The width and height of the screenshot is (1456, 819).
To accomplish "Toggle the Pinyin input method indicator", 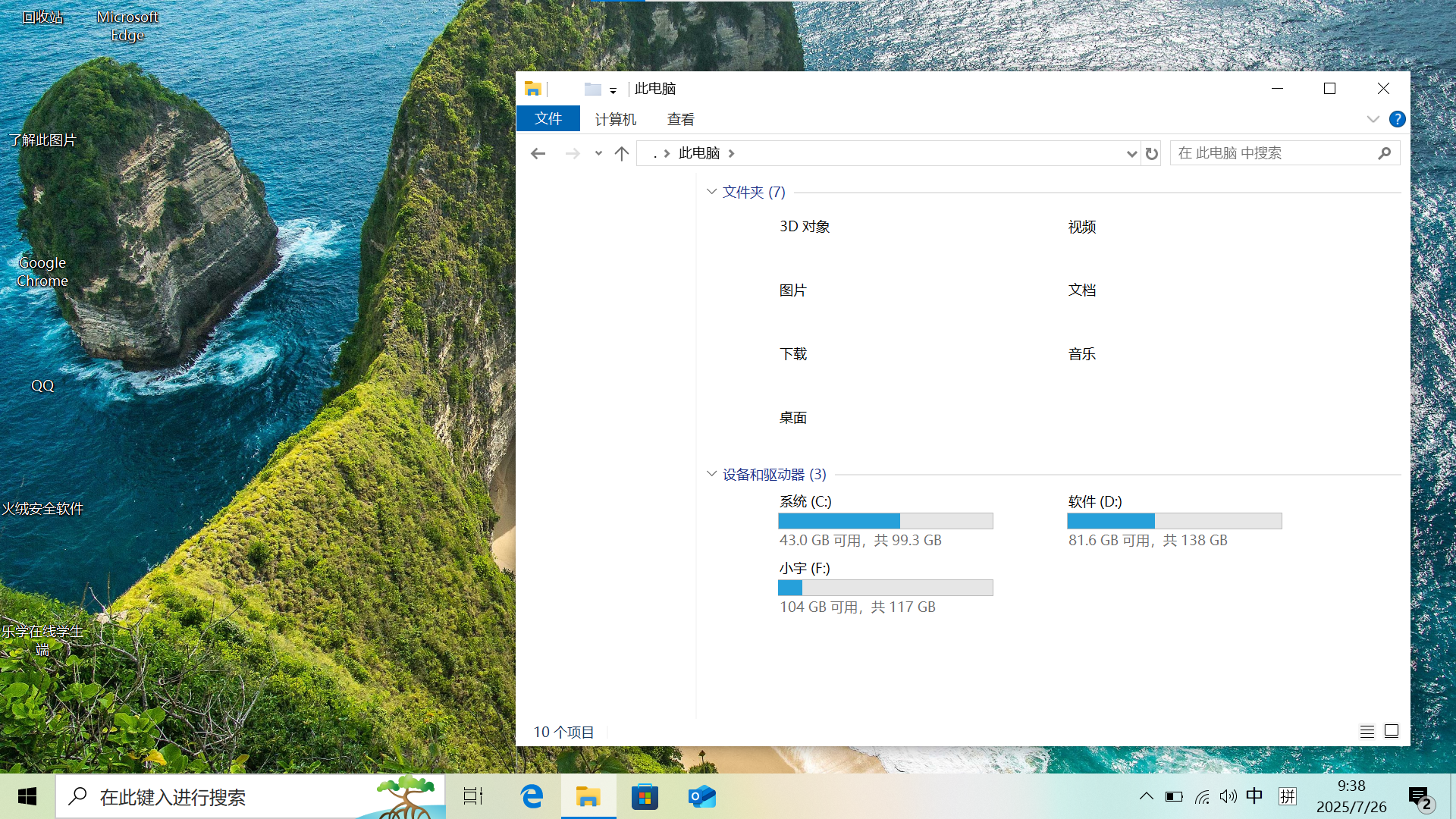I will [x=1288, y=796].
